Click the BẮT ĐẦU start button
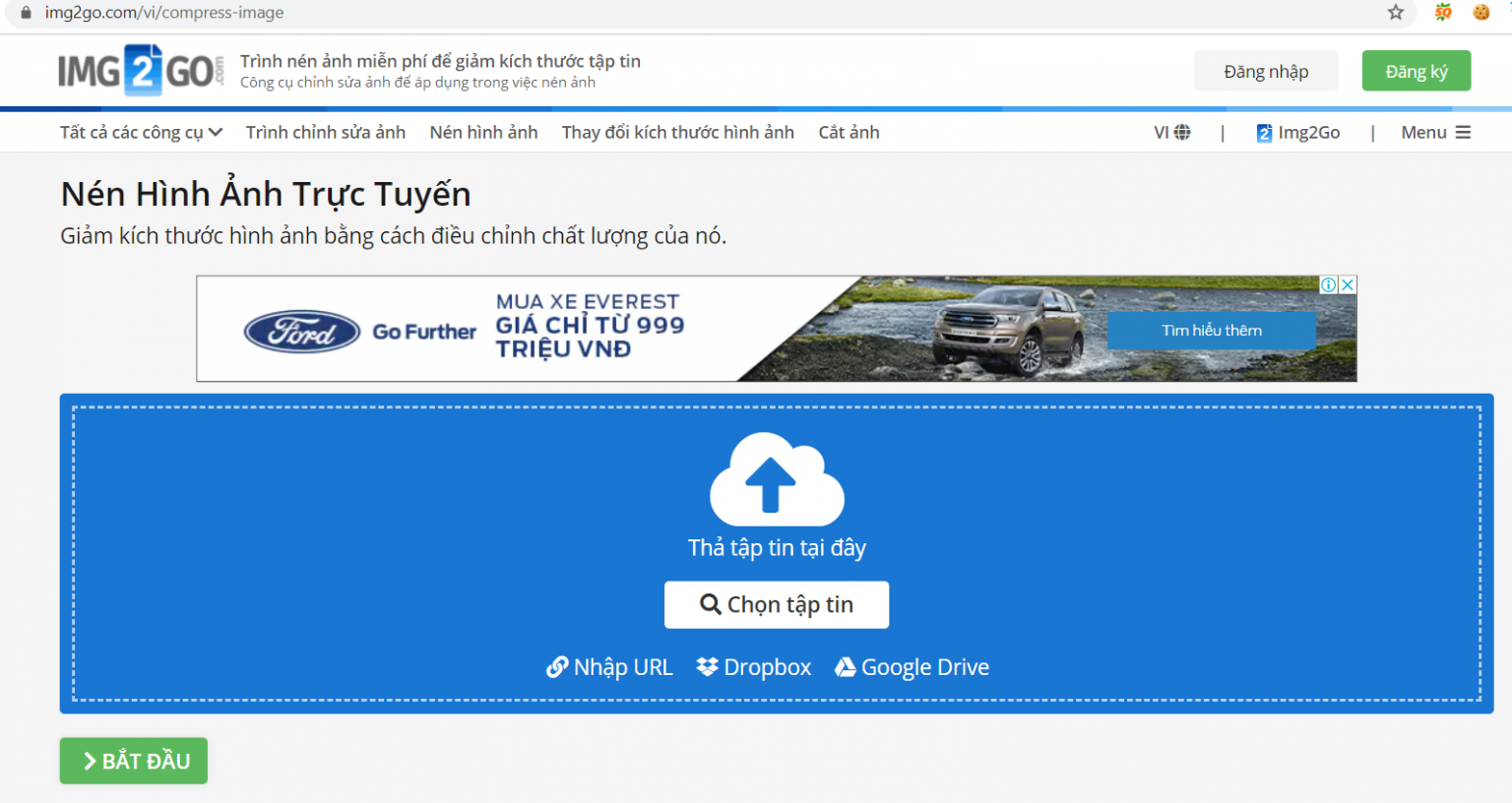The width and height of the screenshot is (1512, 803). (134, 761)
